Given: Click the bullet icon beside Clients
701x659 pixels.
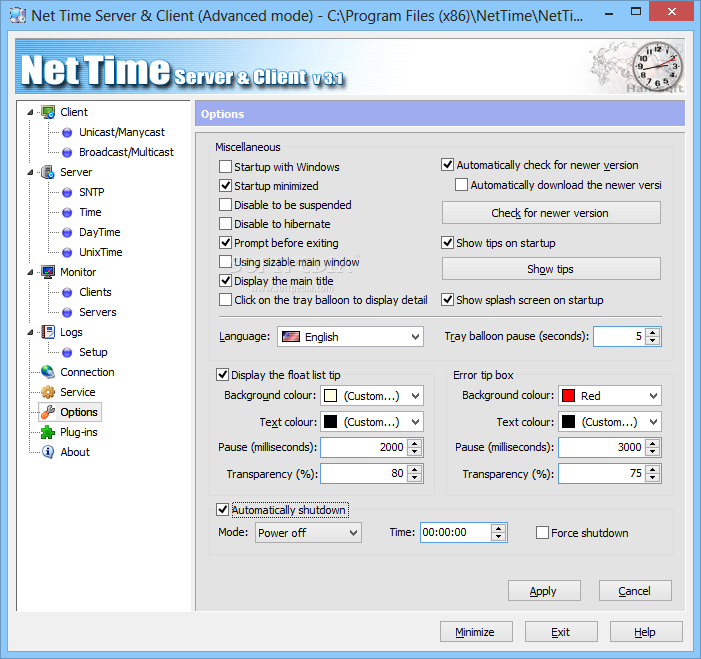Looking at the screenshot, I should (x=67, y=292).
